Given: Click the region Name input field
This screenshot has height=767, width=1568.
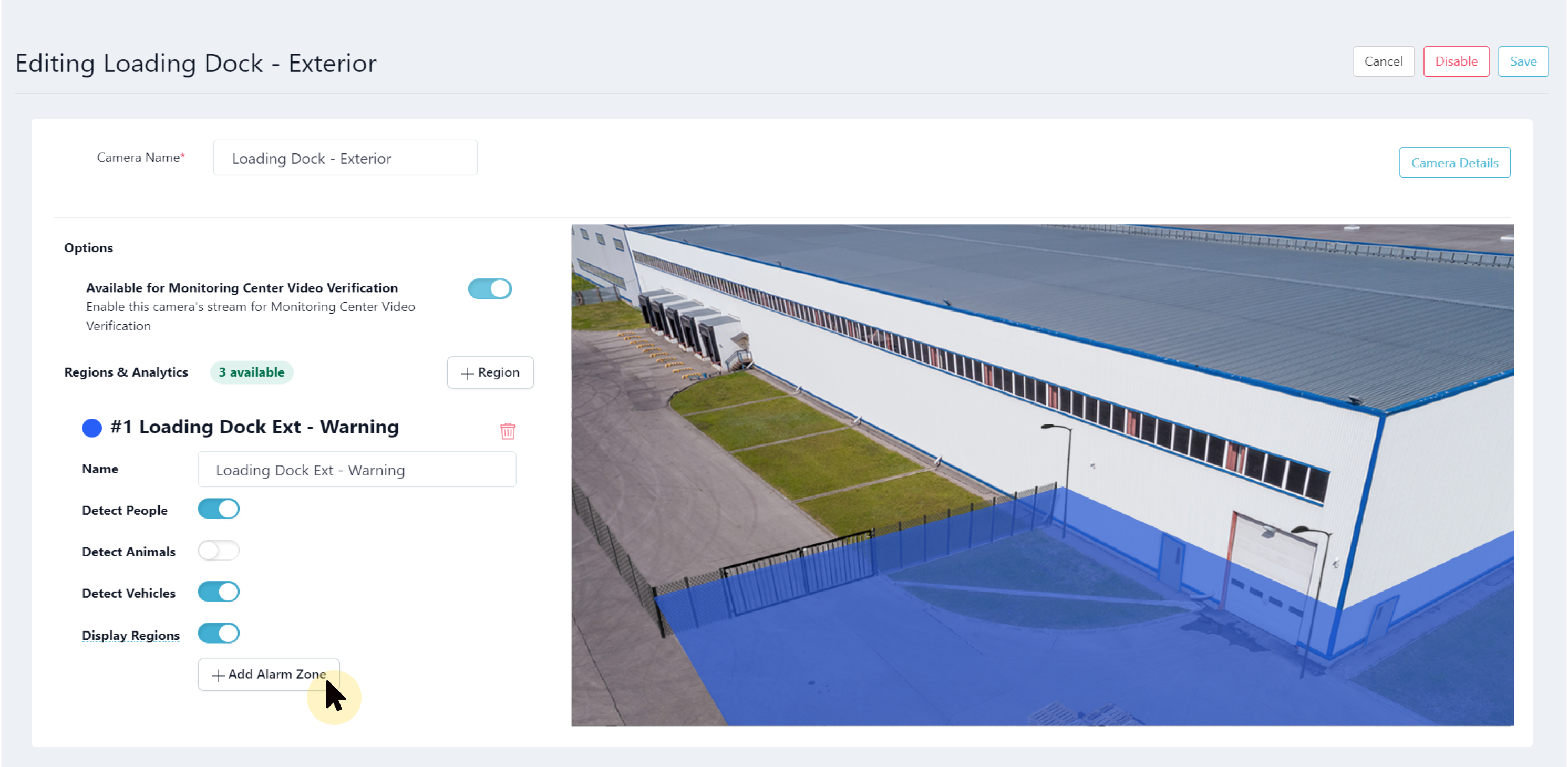Looking at the screenshot, I should point(357,469).
